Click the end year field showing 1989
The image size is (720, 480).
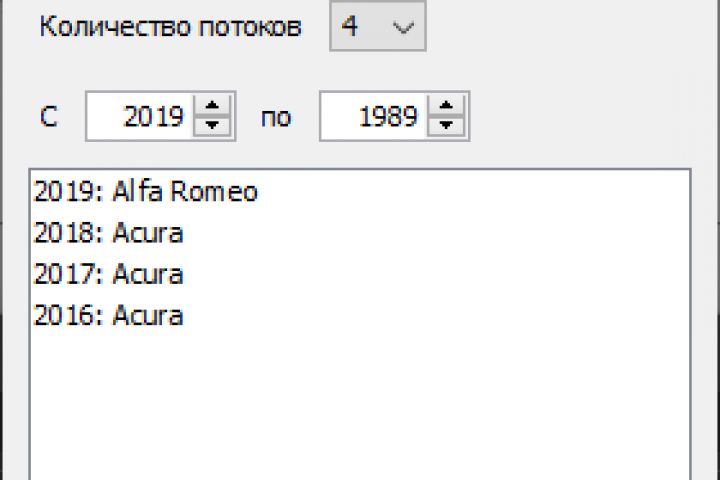[x=386, y=117]
